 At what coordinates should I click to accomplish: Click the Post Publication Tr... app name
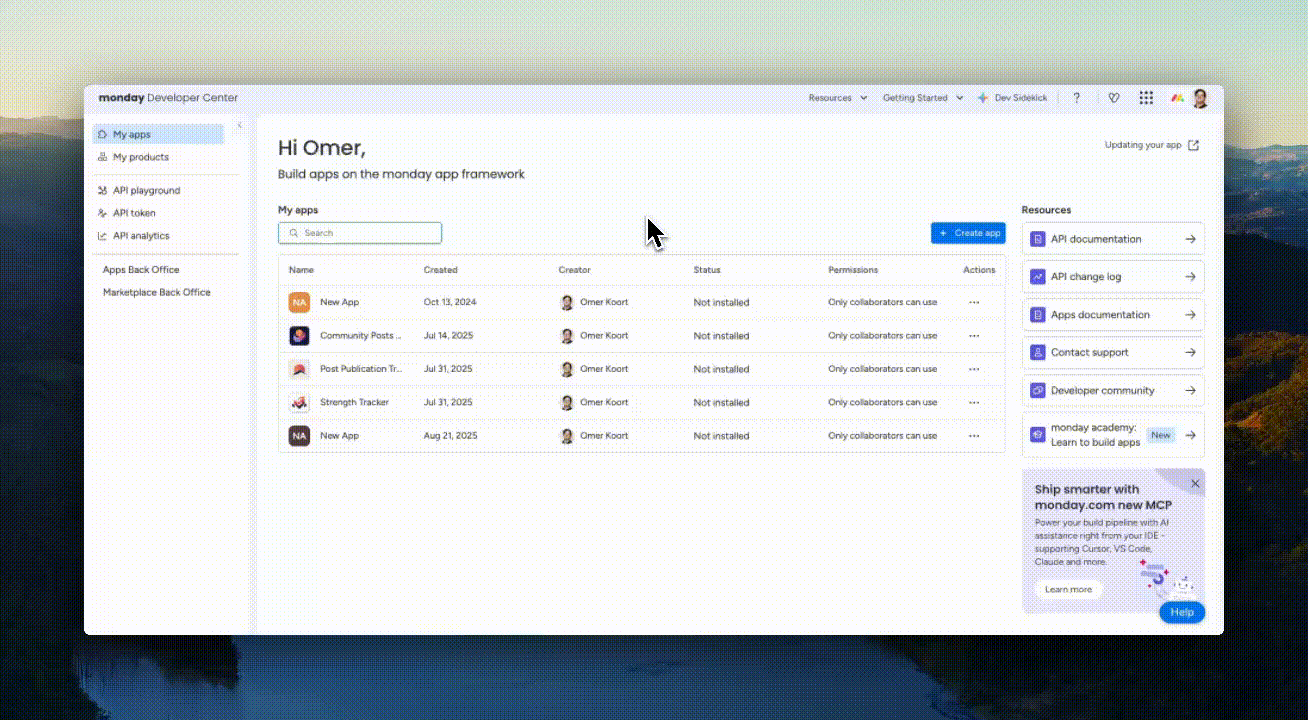(361, 369)
